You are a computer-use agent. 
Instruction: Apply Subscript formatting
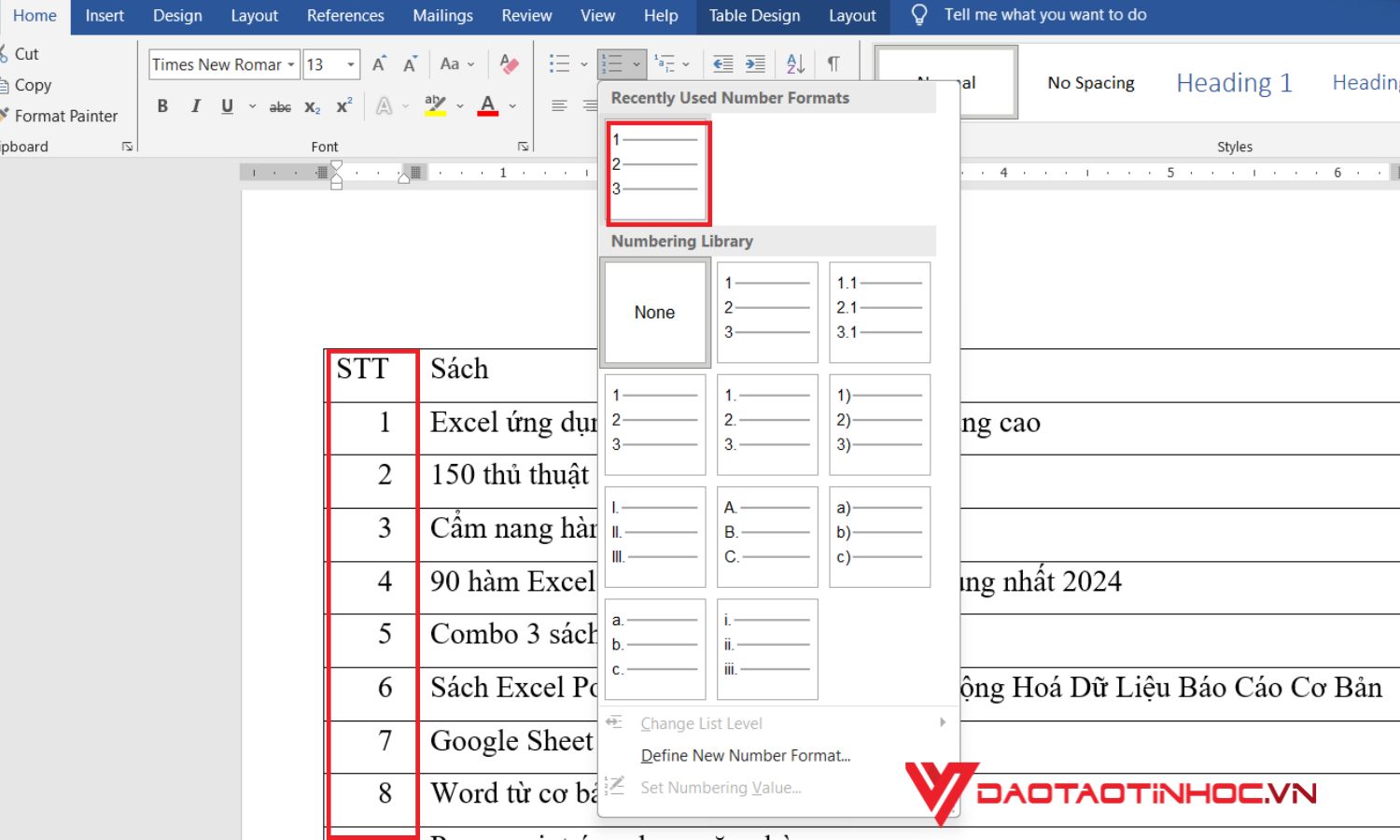pos(311,106)
